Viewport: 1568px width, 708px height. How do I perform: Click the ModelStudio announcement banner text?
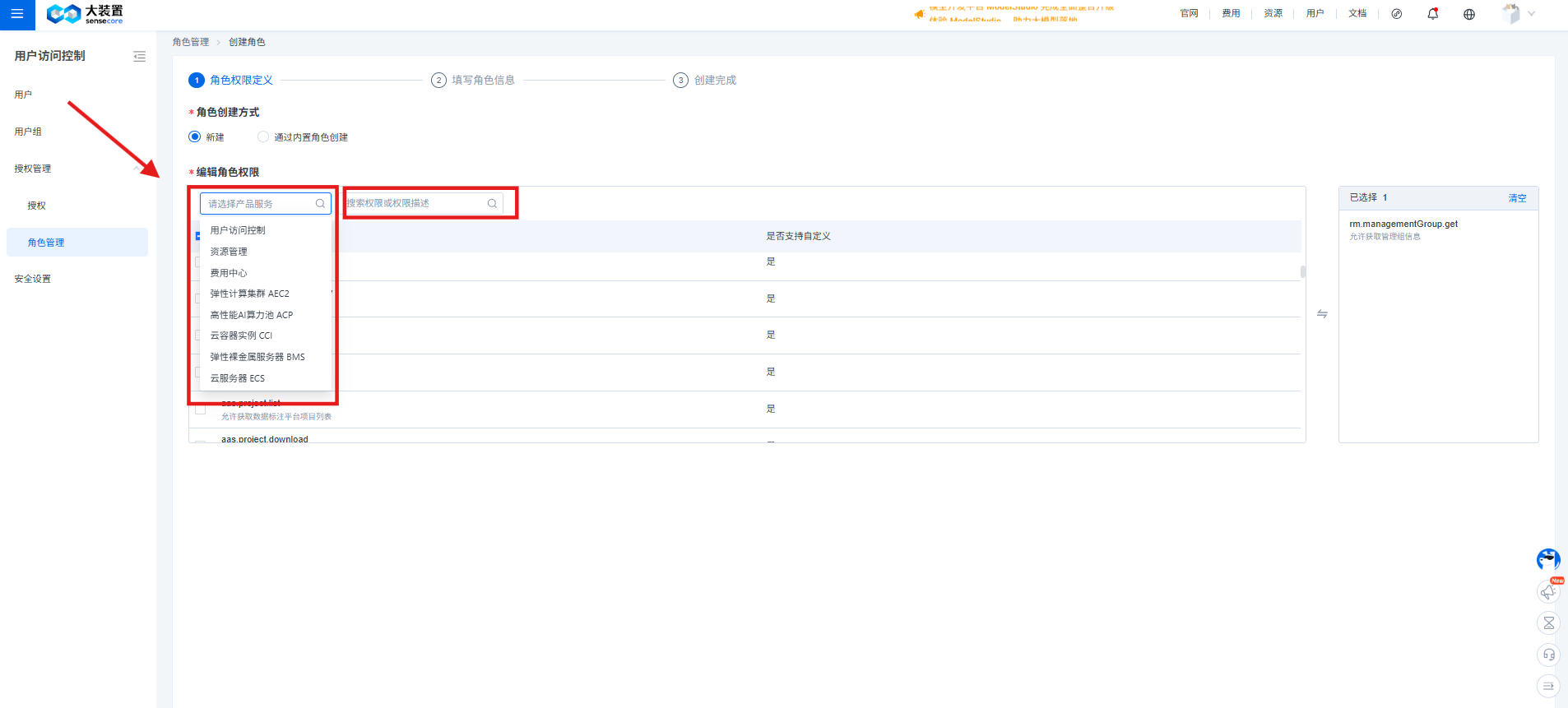point(1021,14)
